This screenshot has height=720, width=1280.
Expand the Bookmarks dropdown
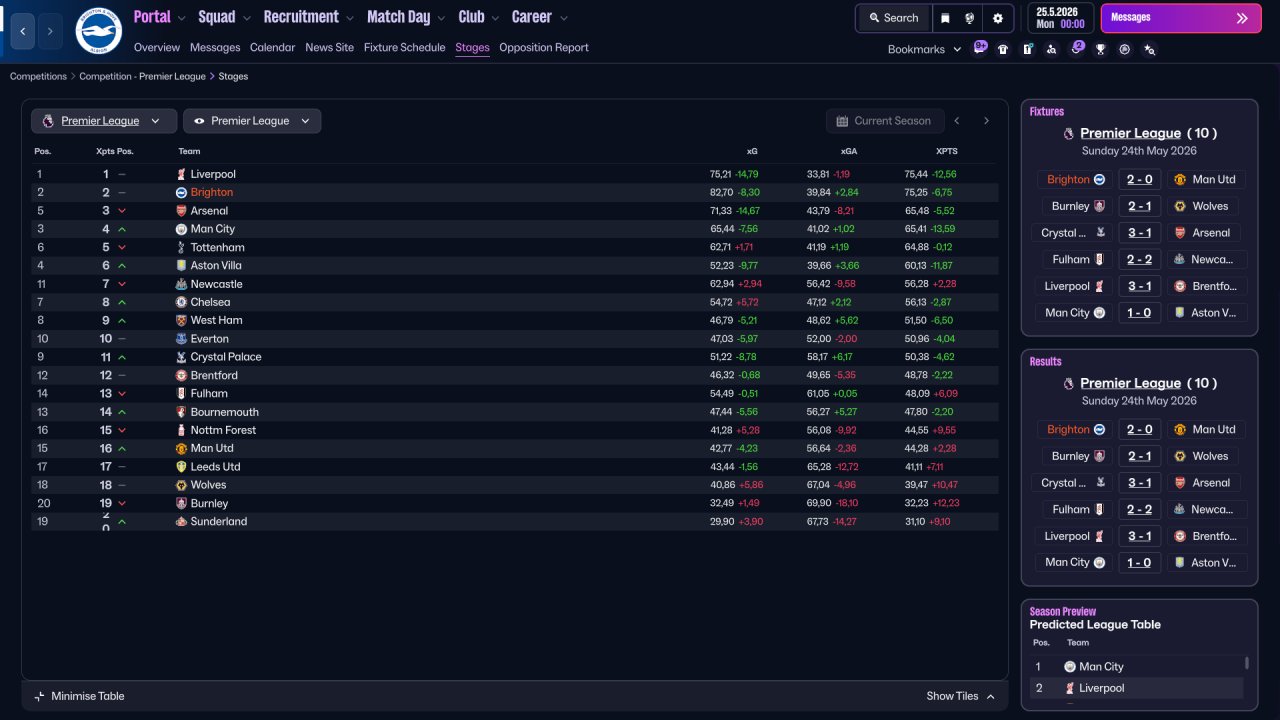[x=924, y=49]
